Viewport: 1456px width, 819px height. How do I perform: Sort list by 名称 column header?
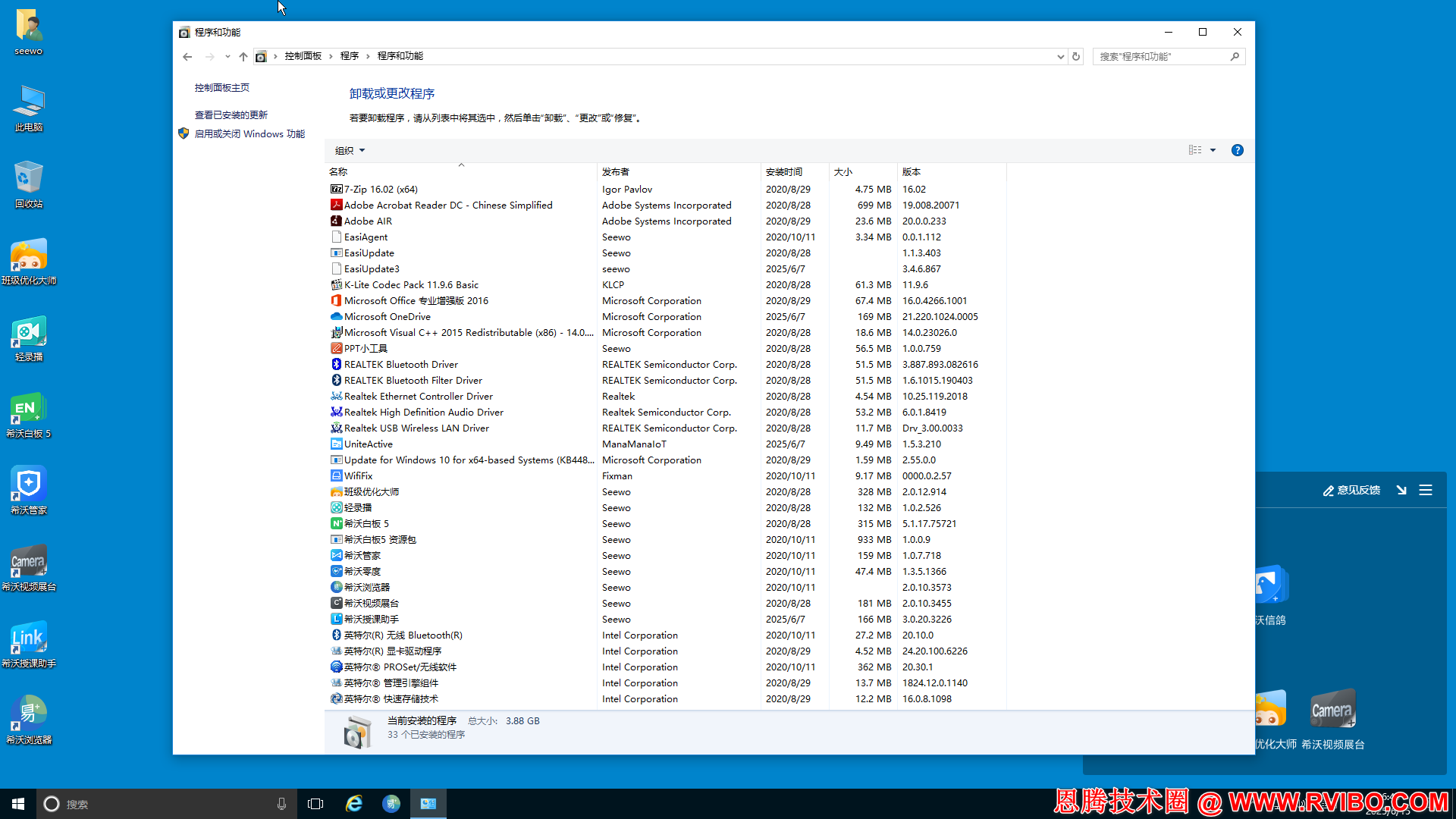click(x=461, y=172)
